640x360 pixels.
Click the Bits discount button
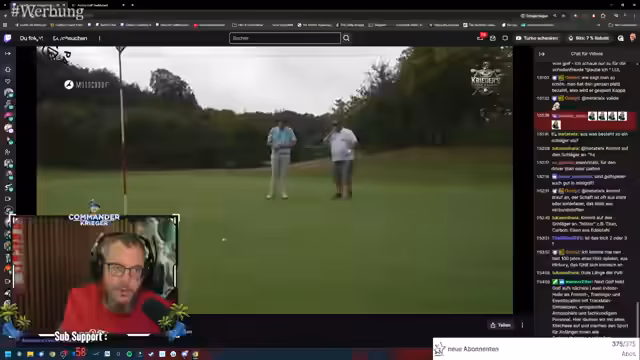tap(588, 38)
